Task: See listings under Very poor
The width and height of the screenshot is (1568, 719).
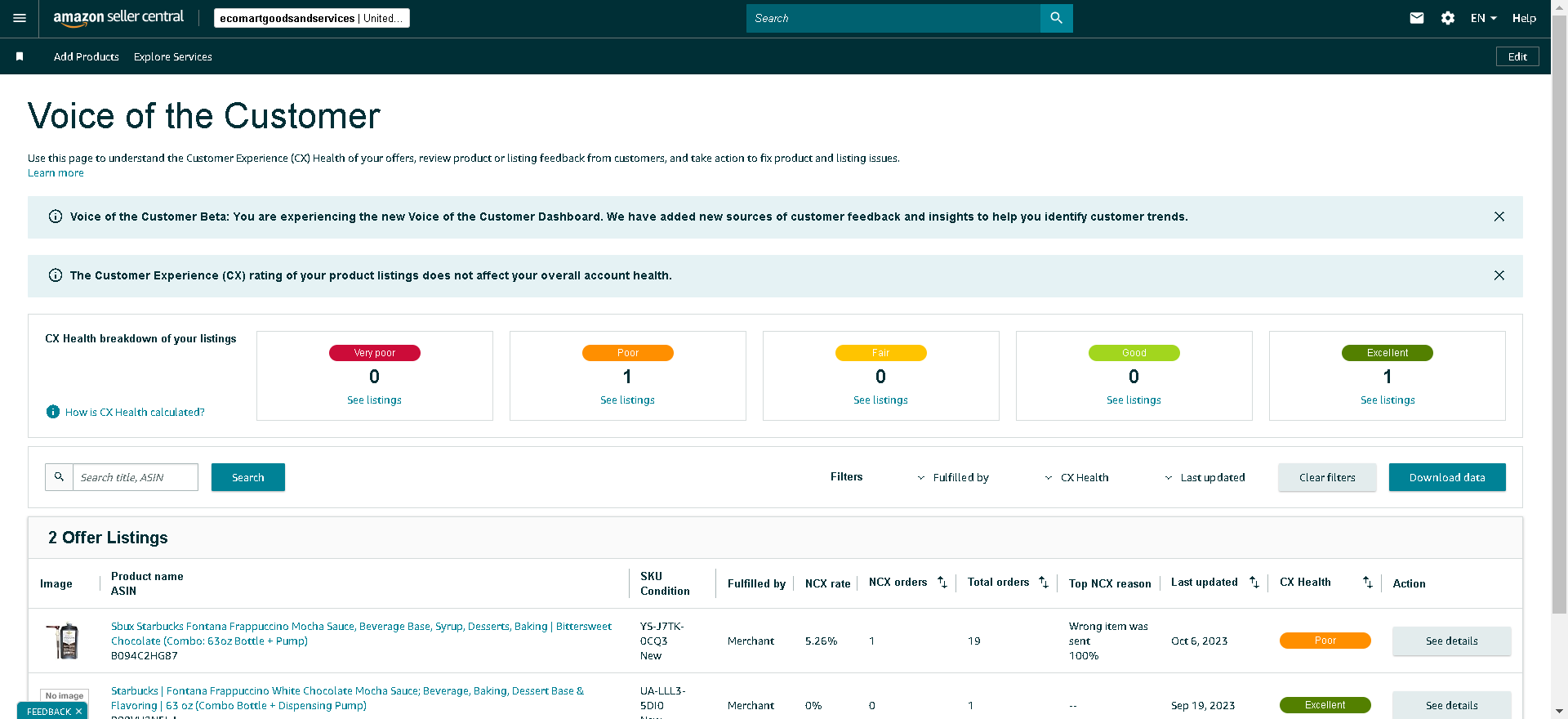Action: point(374,400)
